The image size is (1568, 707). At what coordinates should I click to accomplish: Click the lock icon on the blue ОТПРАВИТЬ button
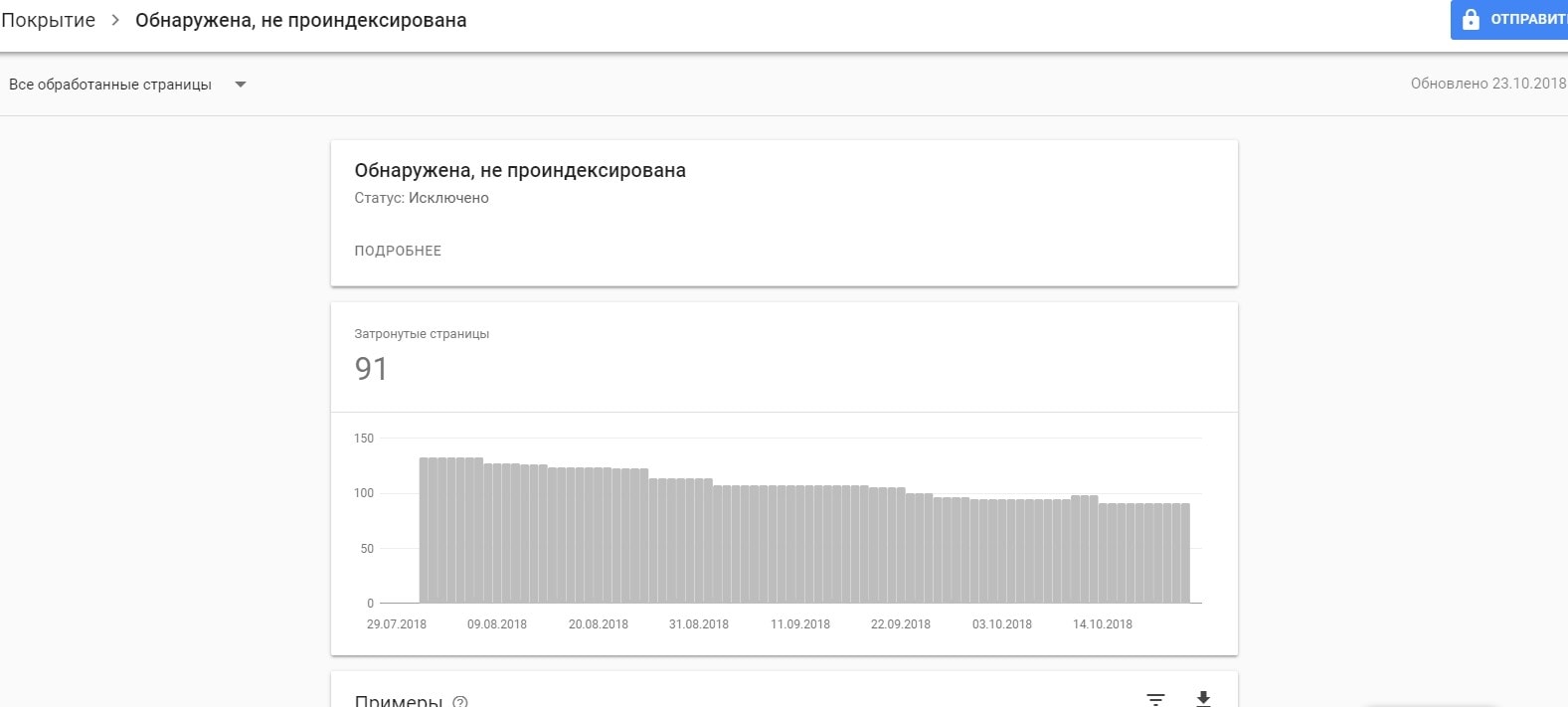click(1471, 19)
